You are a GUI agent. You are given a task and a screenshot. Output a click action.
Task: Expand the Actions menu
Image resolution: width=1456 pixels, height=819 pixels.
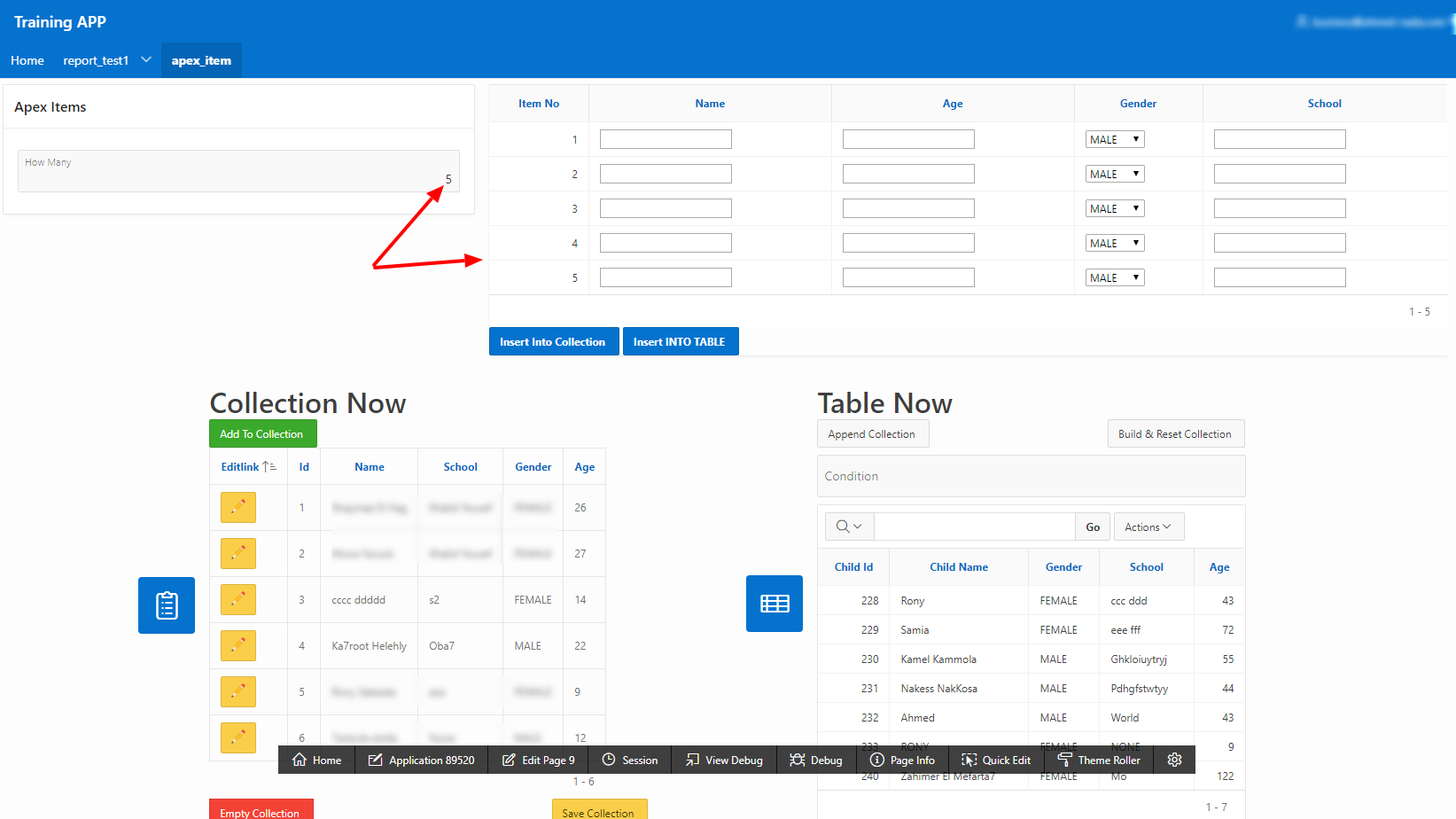[x=1148, y=526]
